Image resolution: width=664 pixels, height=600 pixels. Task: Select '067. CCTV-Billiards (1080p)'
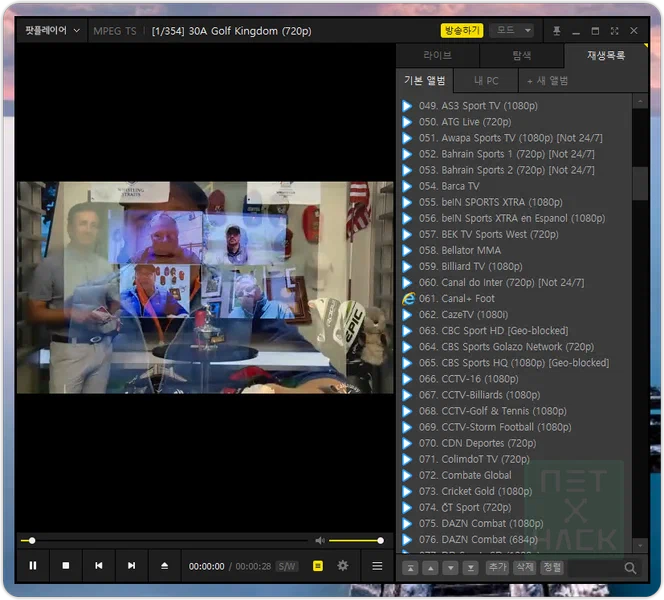pyautogui.click(x=479, y=395)
